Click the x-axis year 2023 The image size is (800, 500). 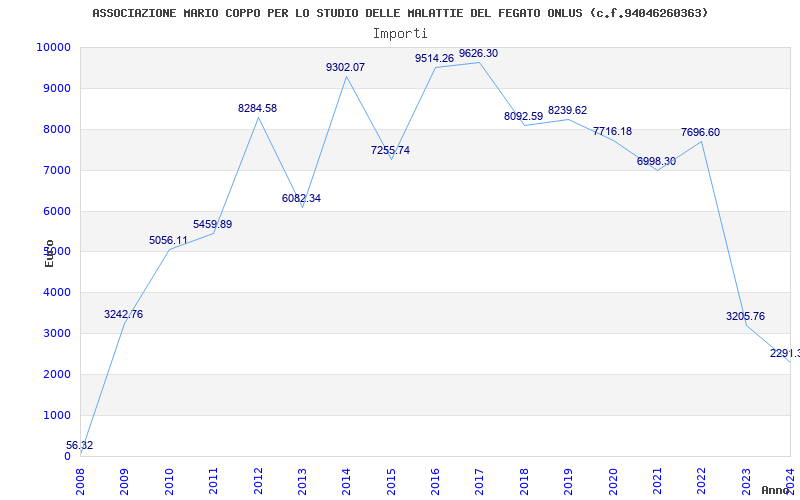coord(746,481)
